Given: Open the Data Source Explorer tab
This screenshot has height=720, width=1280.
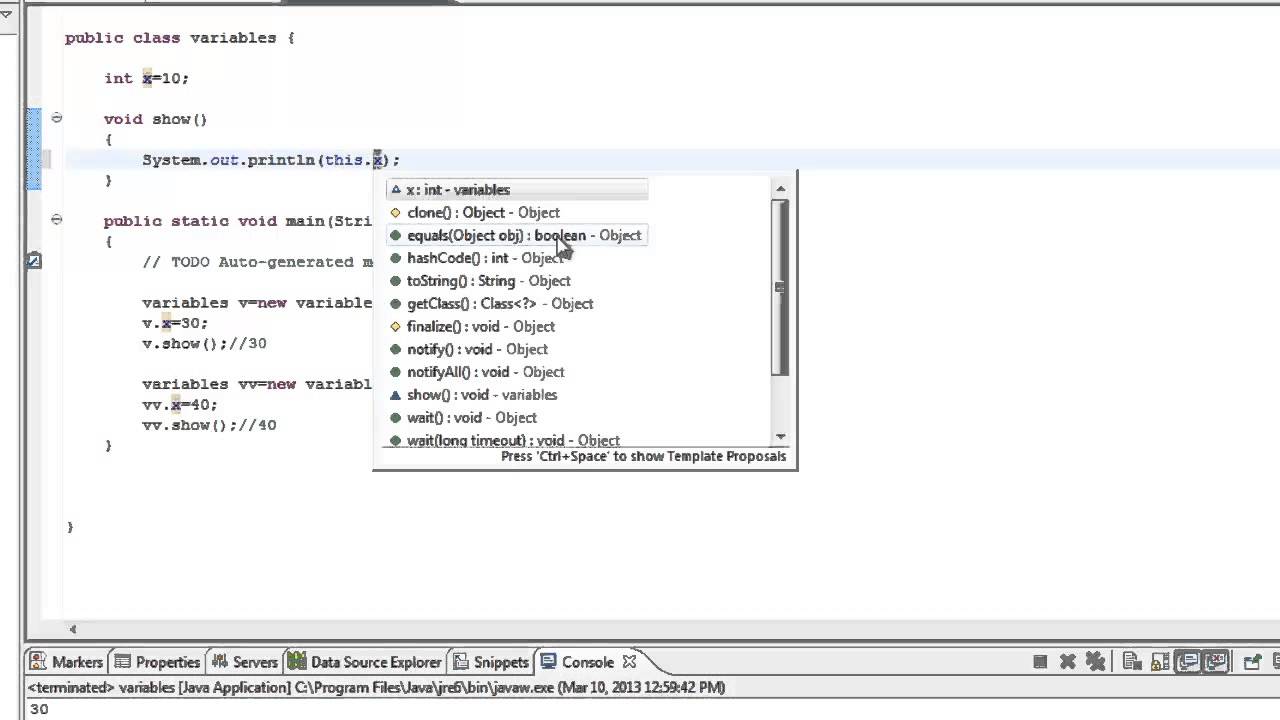Looking at the screenshot, I should click(x=365, y=662).
